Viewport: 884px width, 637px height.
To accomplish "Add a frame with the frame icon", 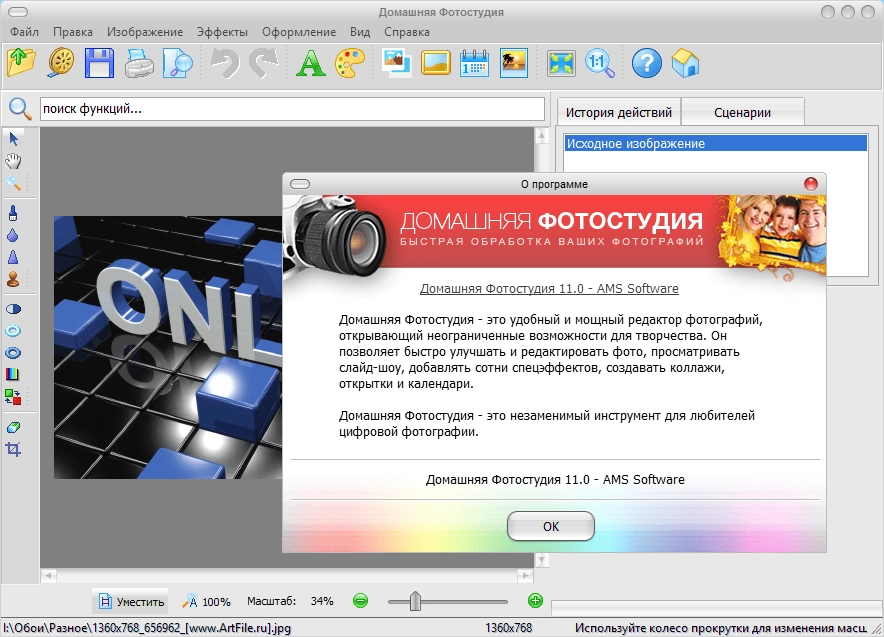I will pos(436,63).
